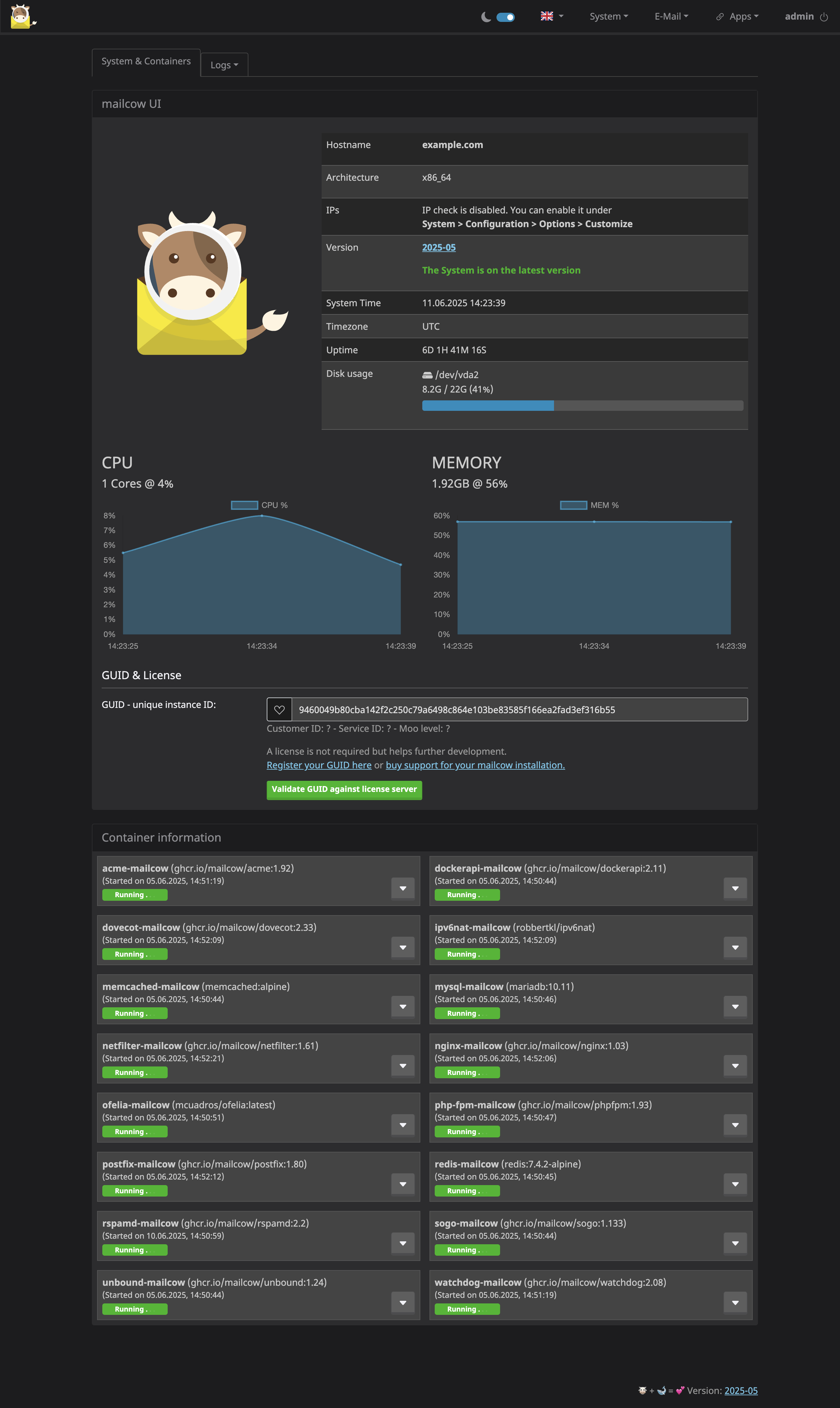Expand the dovecot-mailcow container dropdown
Viewport: 840px width, 1408px height.
403,948
